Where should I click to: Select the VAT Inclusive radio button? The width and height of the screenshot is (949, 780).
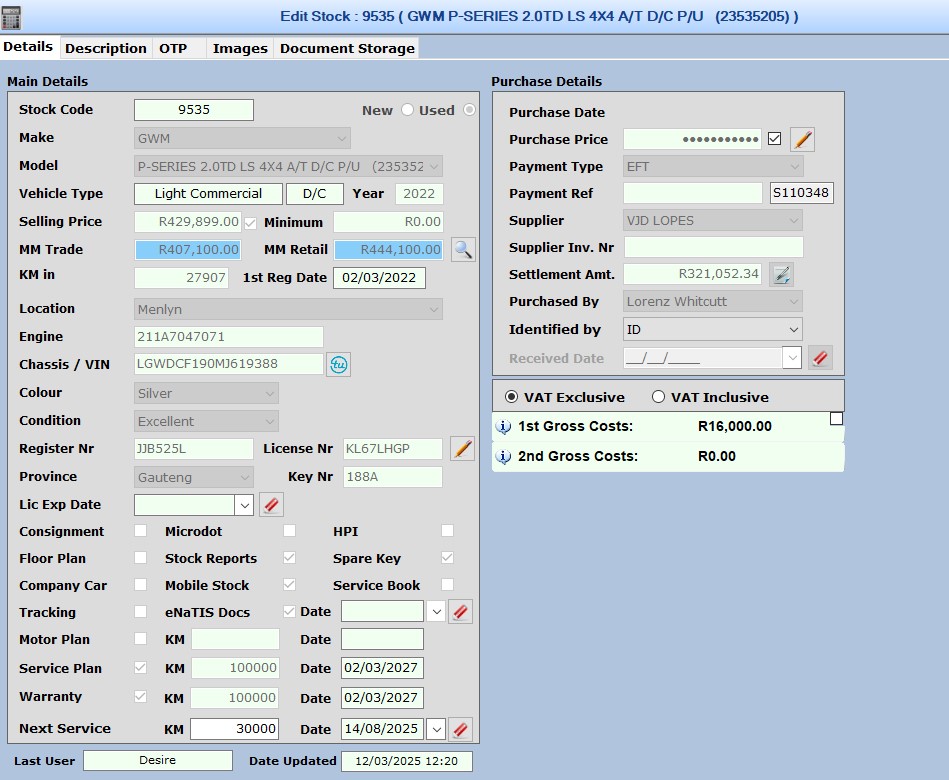click(658, 397)
